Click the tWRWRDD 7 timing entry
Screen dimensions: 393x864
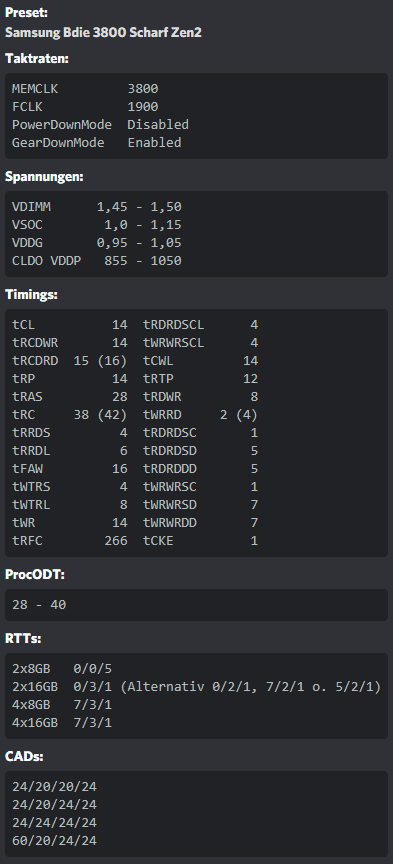201,522
